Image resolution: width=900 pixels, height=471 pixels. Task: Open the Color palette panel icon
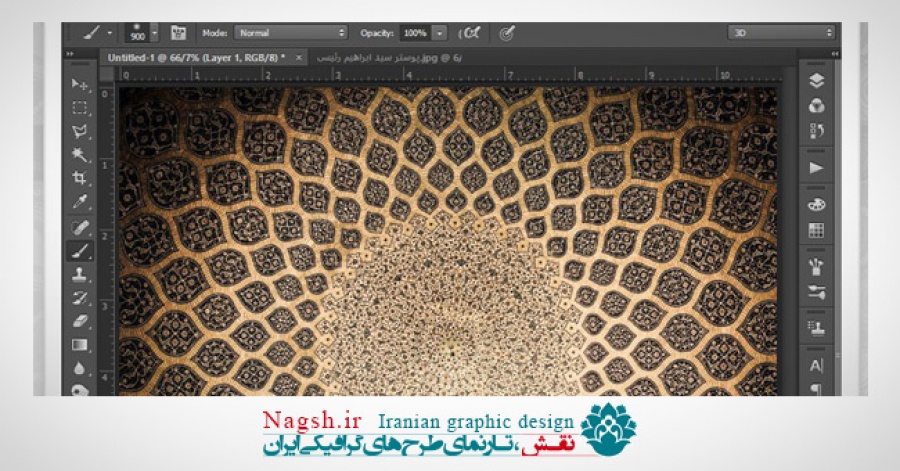816,205
